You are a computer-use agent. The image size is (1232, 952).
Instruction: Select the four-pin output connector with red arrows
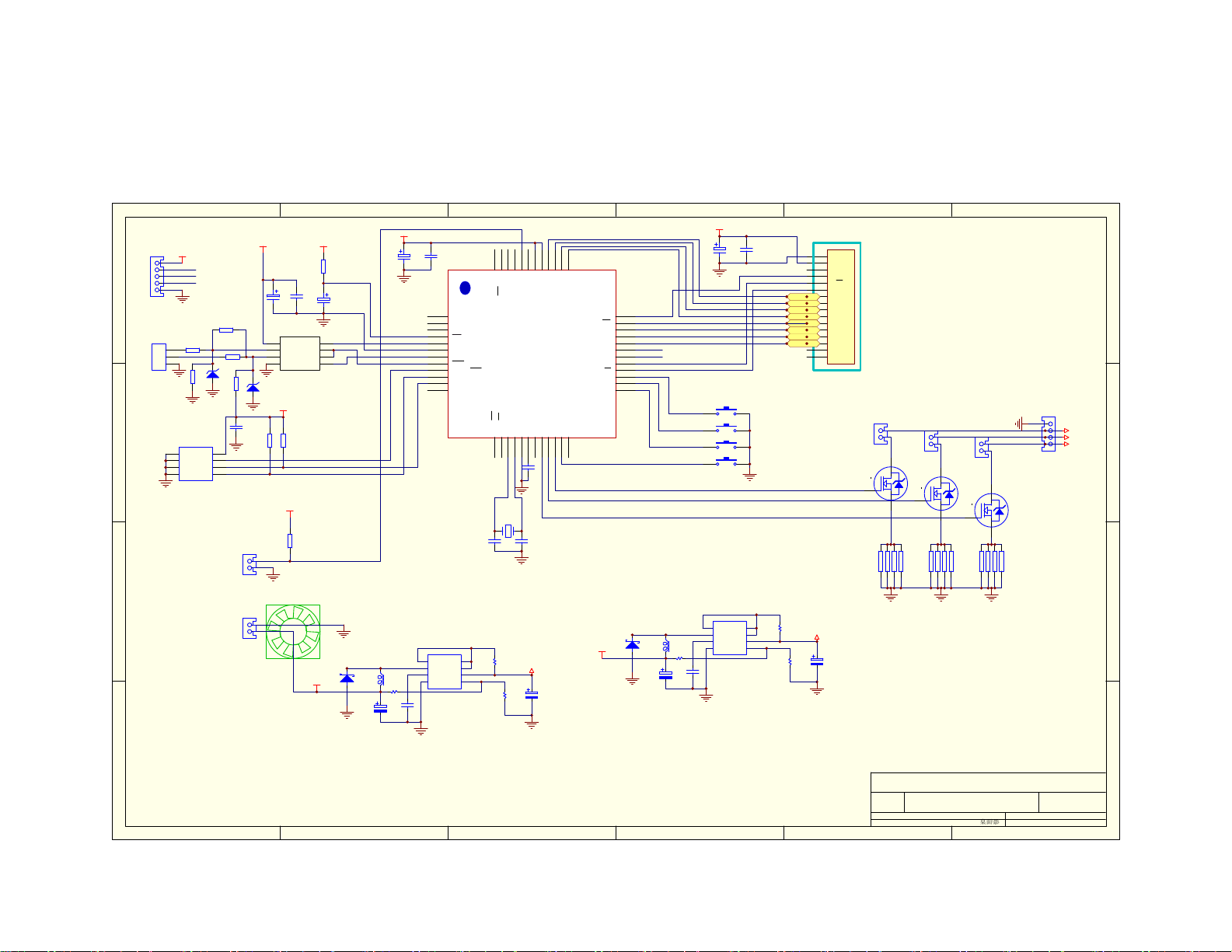[1049, 434]
